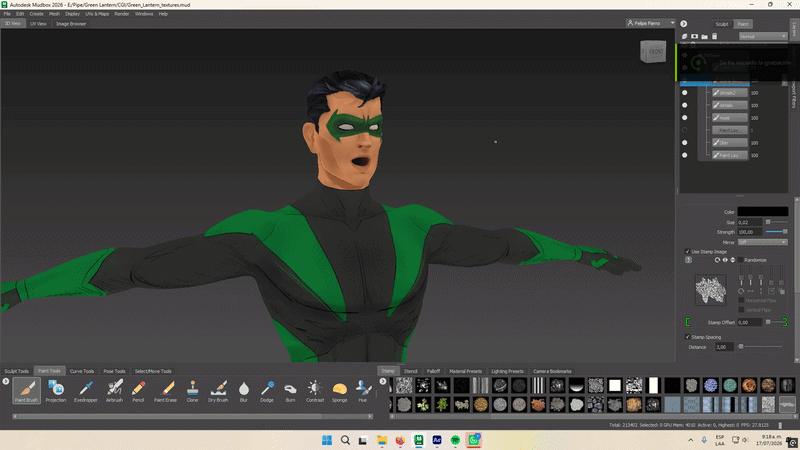Open the Render menu
Screen dimensions: 800x450
[x=121, y=14]
